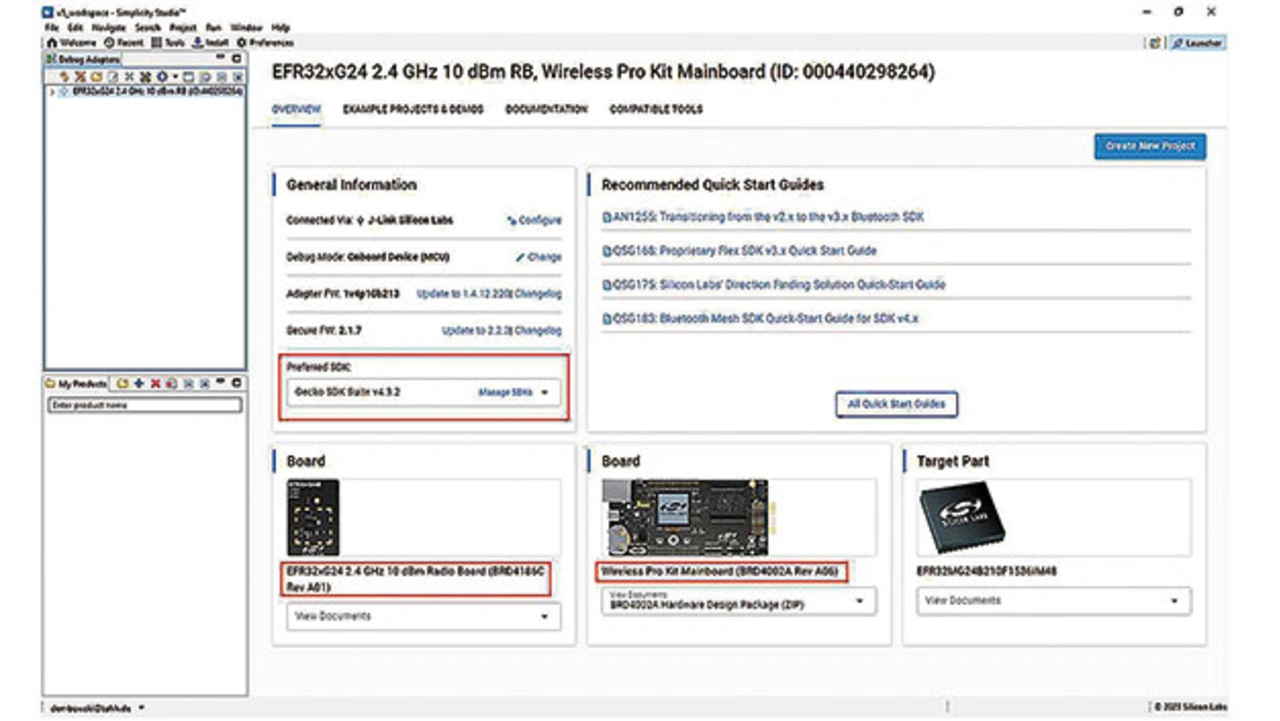Open the Project menu
The height and width of the screenshot is (721, 1280).
pos(183,28)
